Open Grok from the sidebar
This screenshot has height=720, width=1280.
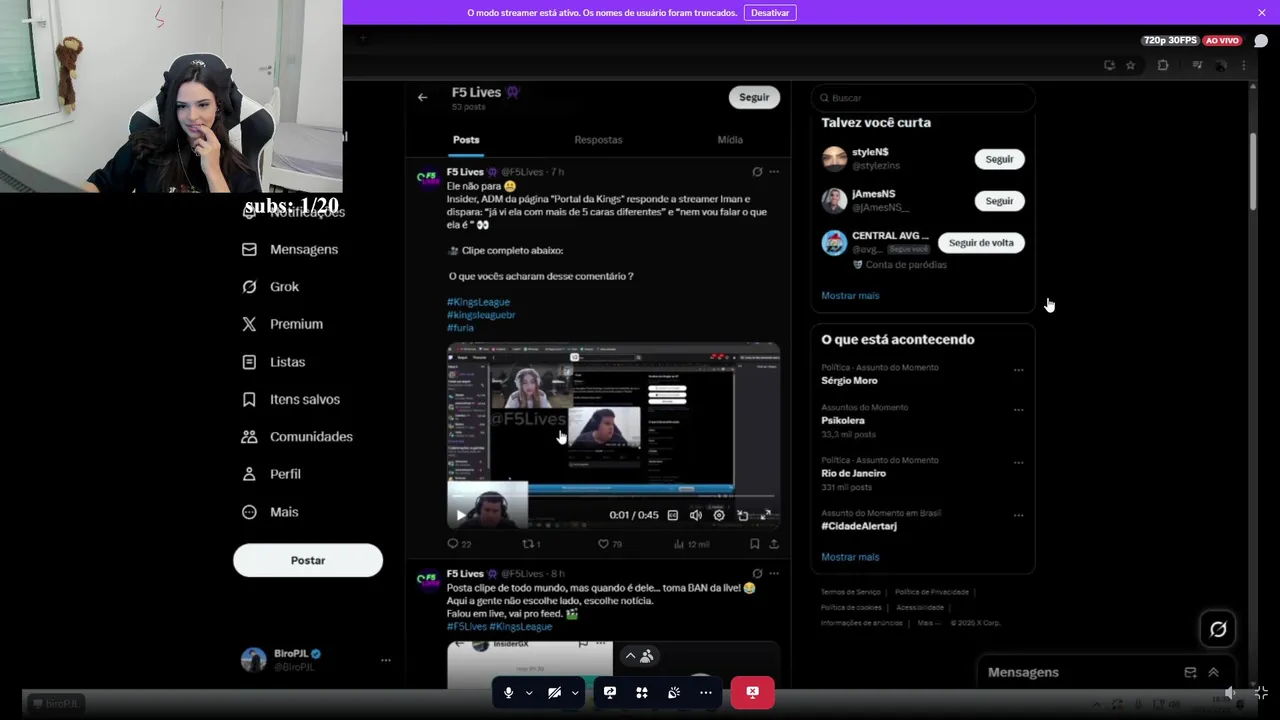(270, 286)
